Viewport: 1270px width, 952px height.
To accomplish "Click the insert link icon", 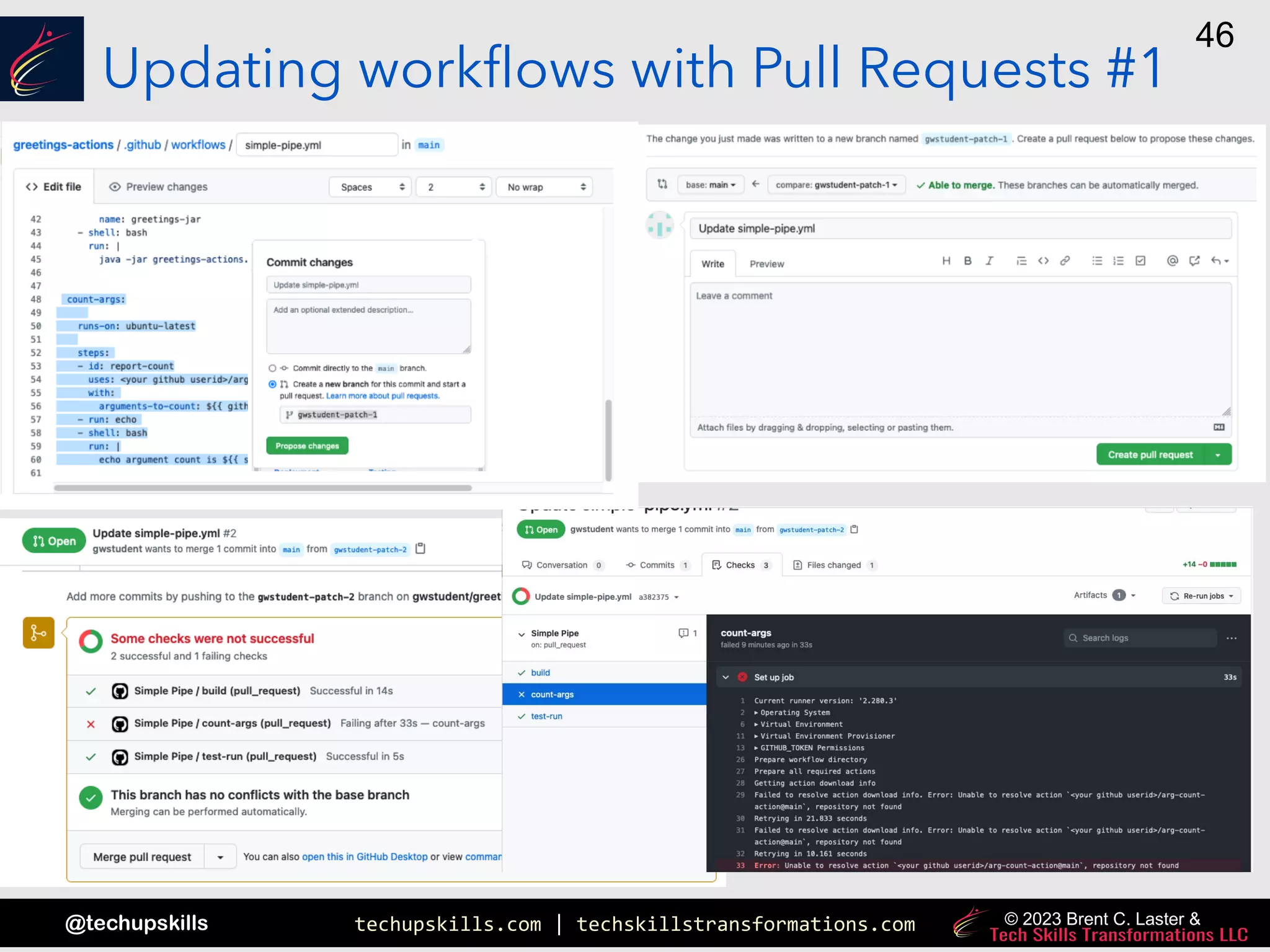I will pos(1065,261).
